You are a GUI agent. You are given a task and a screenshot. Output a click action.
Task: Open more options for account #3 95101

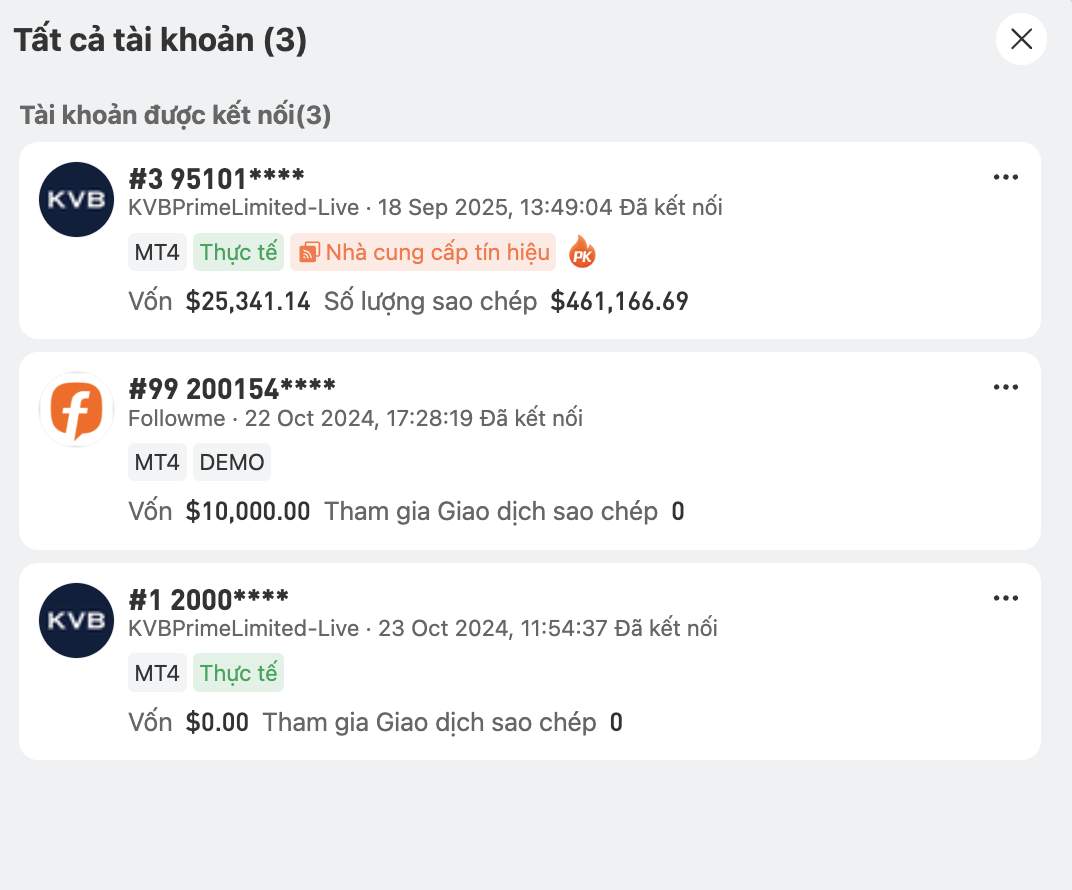click(1005, 178)
